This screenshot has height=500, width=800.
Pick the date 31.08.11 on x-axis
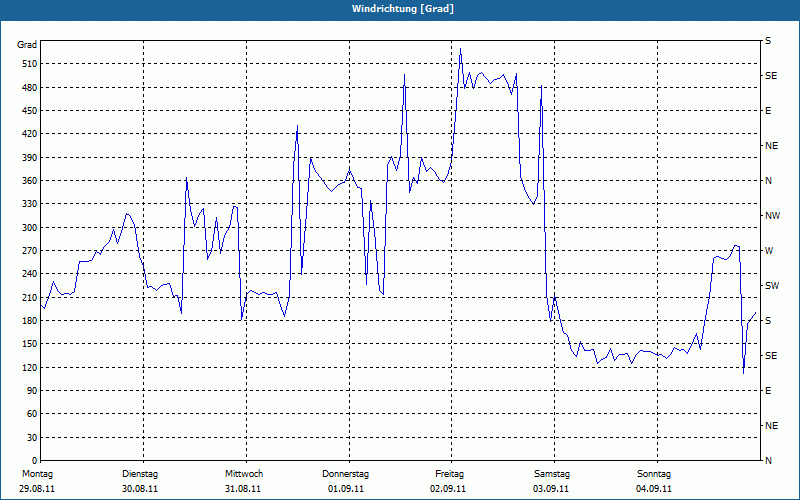click(243, 489)
